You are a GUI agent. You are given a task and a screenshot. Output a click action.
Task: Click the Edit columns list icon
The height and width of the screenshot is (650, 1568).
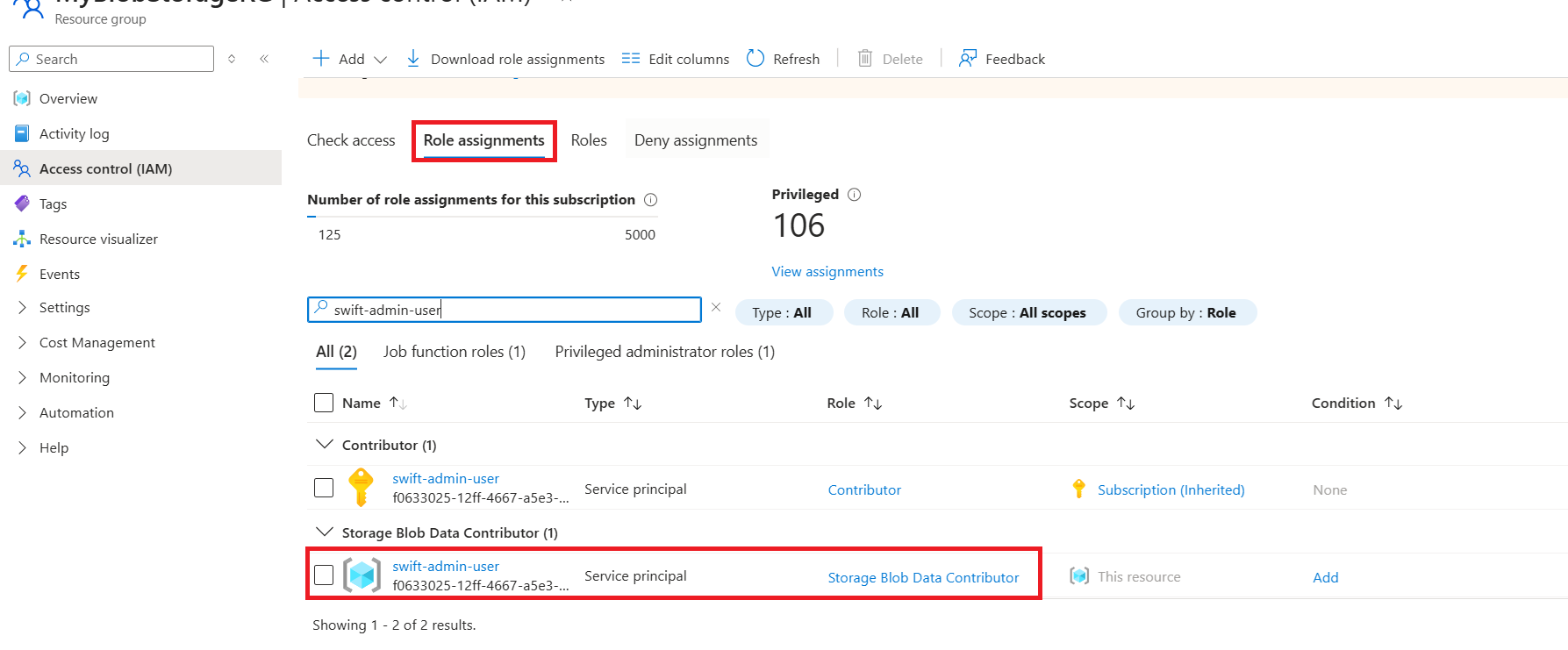631,59
